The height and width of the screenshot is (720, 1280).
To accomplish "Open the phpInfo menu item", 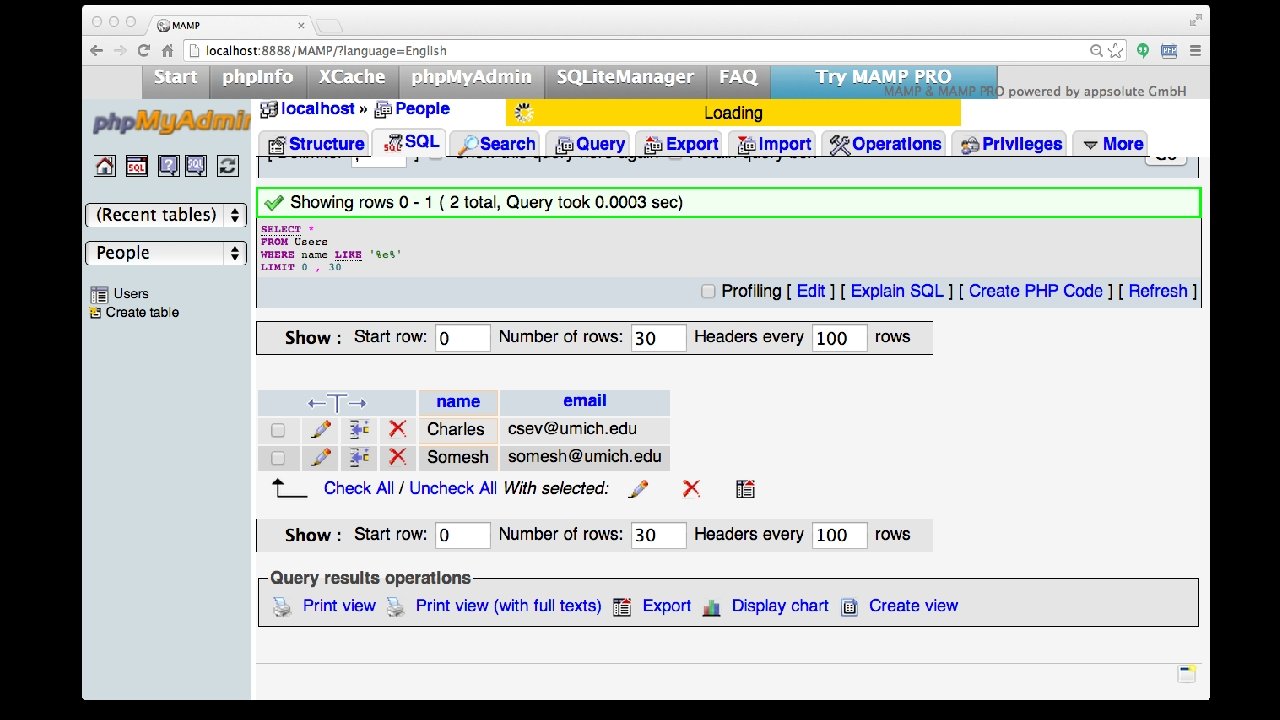I will (x=257, y=78).
